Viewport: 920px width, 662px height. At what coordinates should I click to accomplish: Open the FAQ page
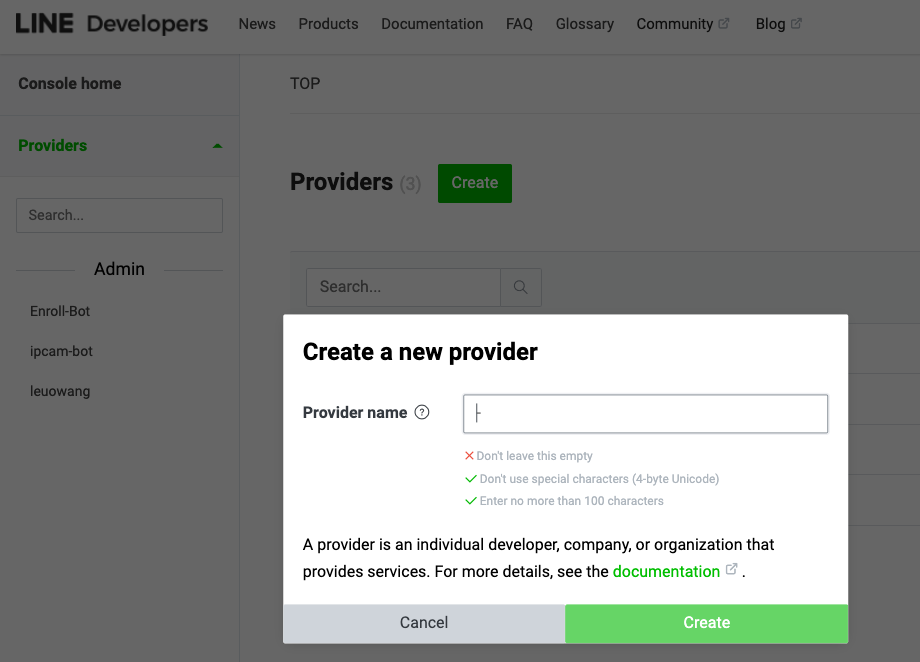click(x=519, y=24)
